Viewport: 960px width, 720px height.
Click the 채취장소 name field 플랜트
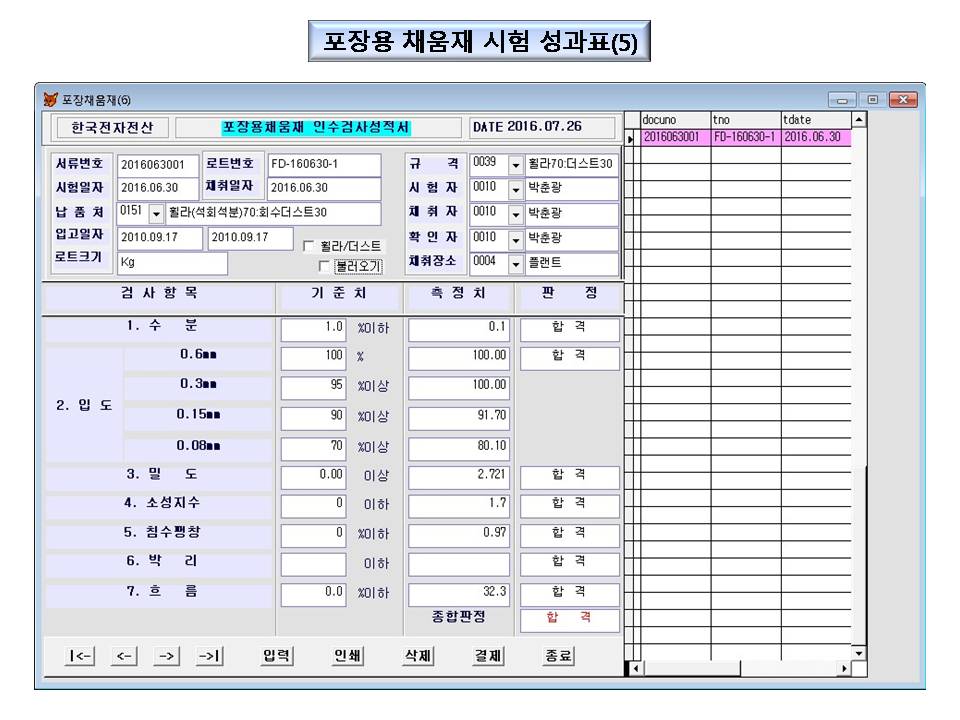coord(571,263)
